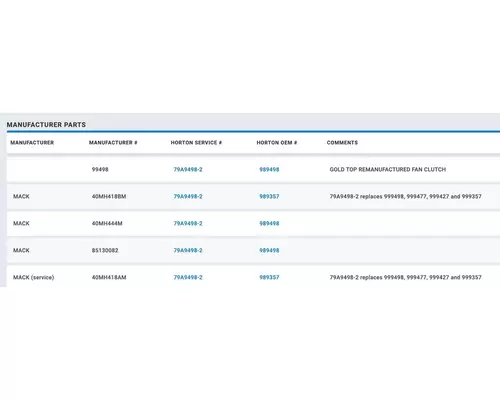Select the 40MH418BM manufacturer number cell
Screen dimensions: 500x400
(109, 196)
